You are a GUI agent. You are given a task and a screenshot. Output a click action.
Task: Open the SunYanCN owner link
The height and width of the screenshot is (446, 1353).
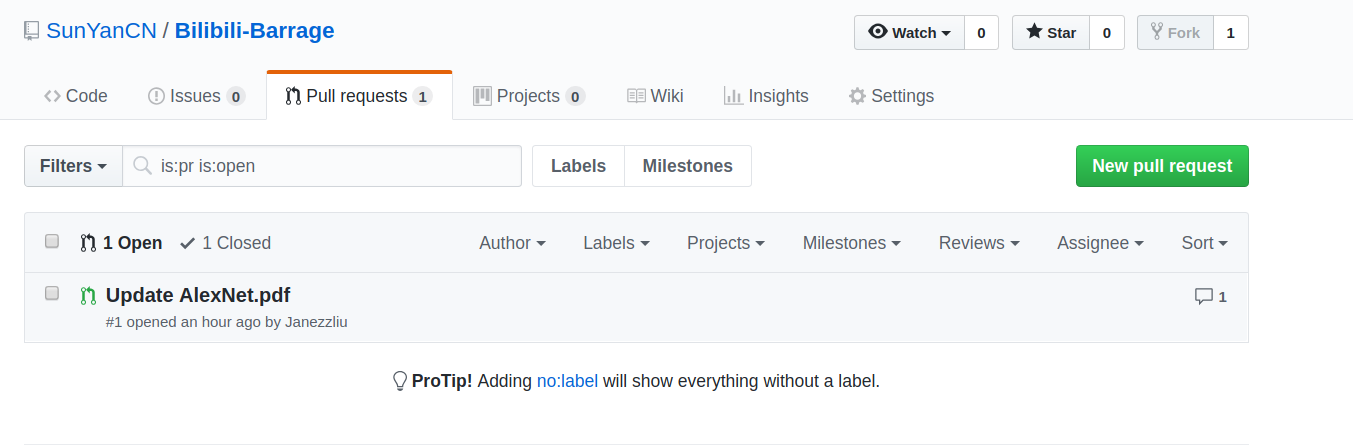point(101,31)
